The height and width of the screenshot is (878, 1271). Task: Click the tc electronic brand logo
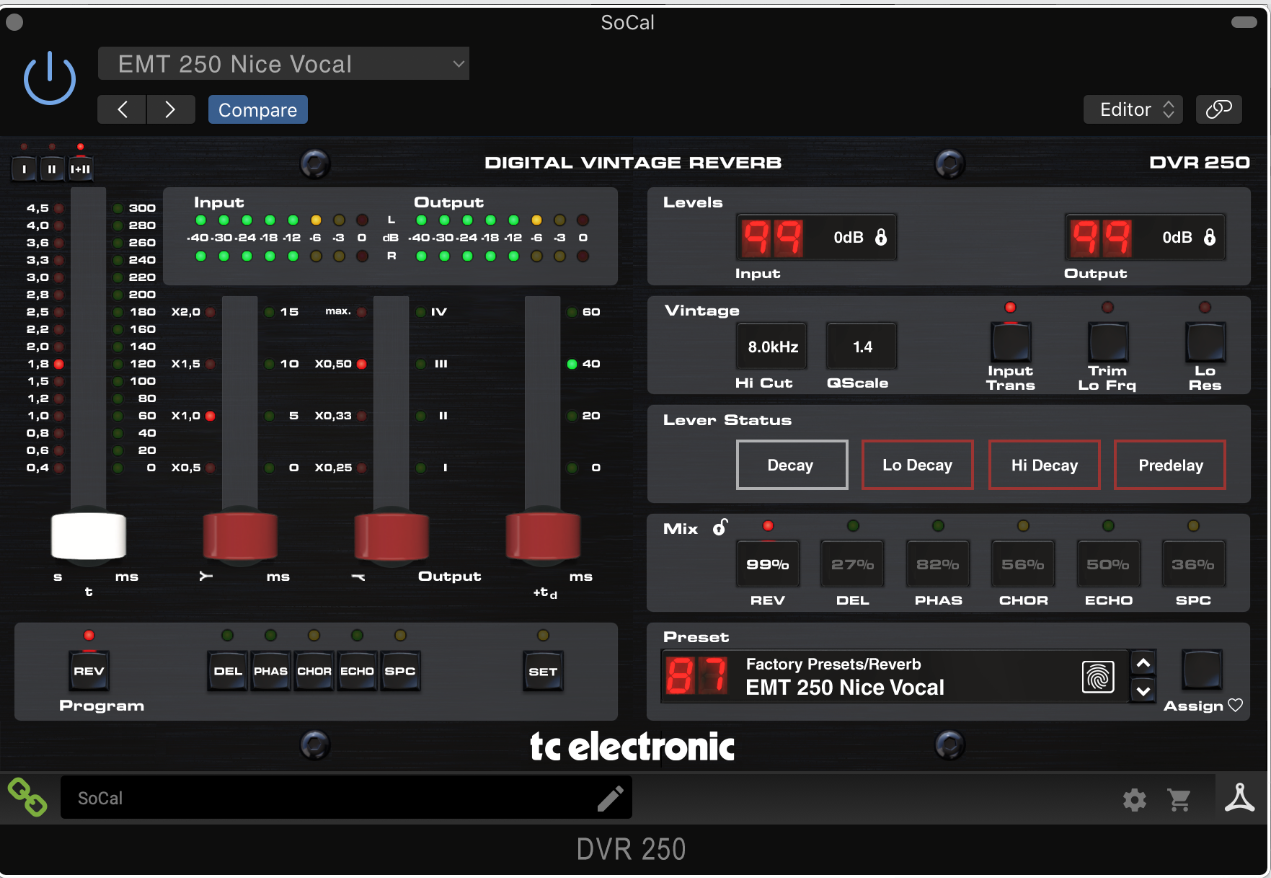(632, 747)
